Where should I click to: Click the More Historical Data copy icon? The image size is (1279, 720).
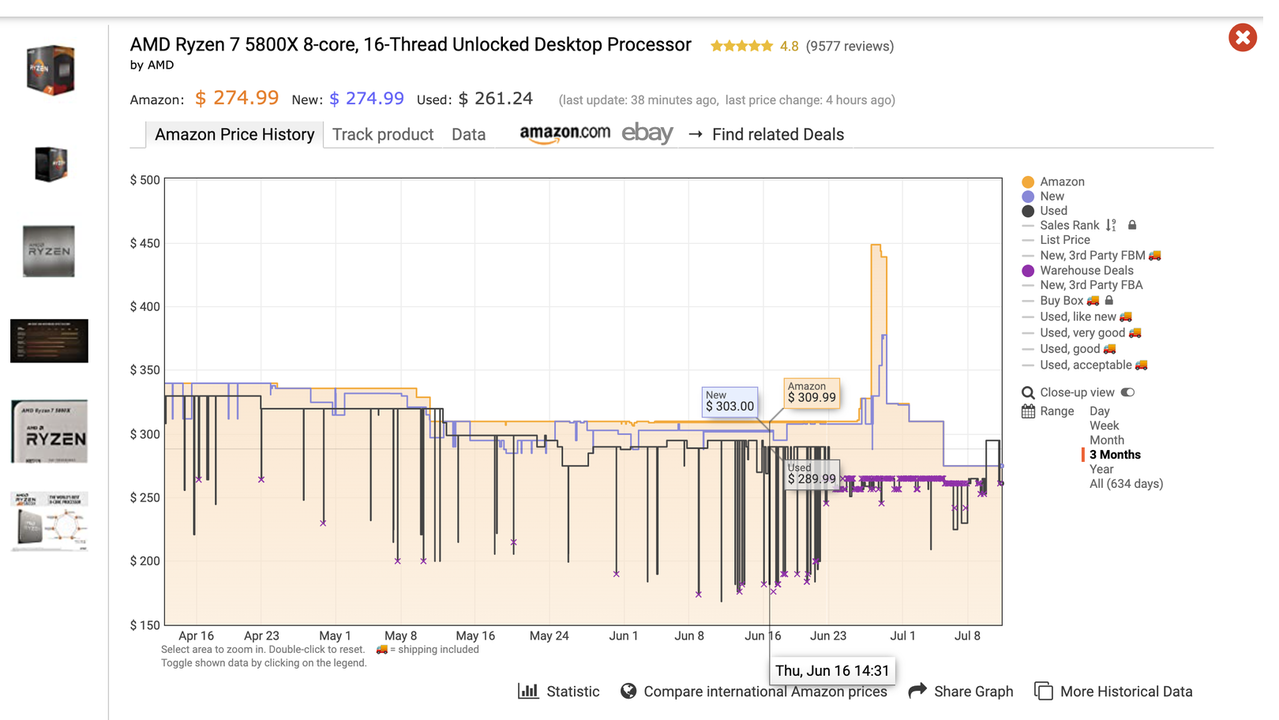(x=1043, y=691)
